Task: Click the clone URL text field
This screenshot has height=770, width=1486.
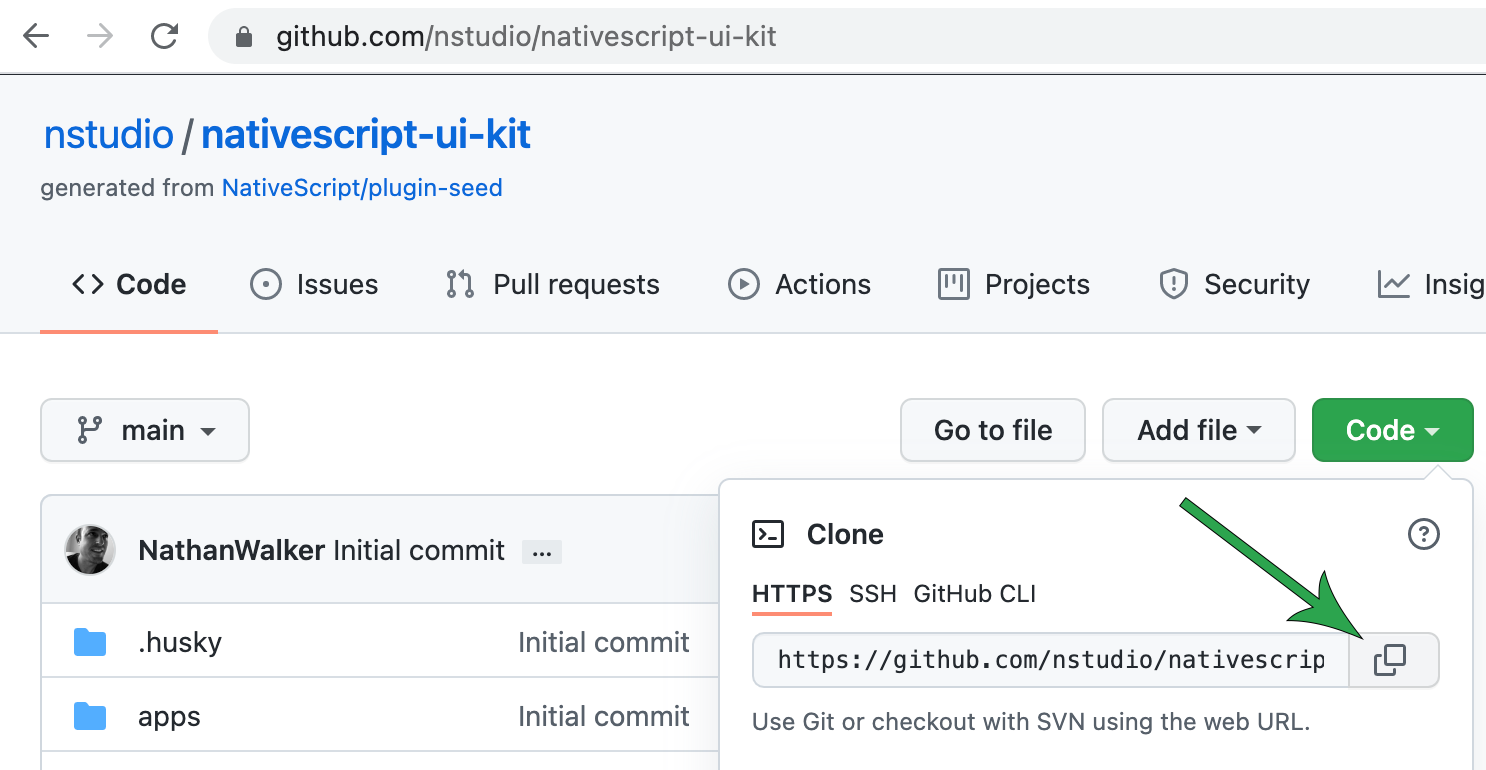Action: 1051,660
